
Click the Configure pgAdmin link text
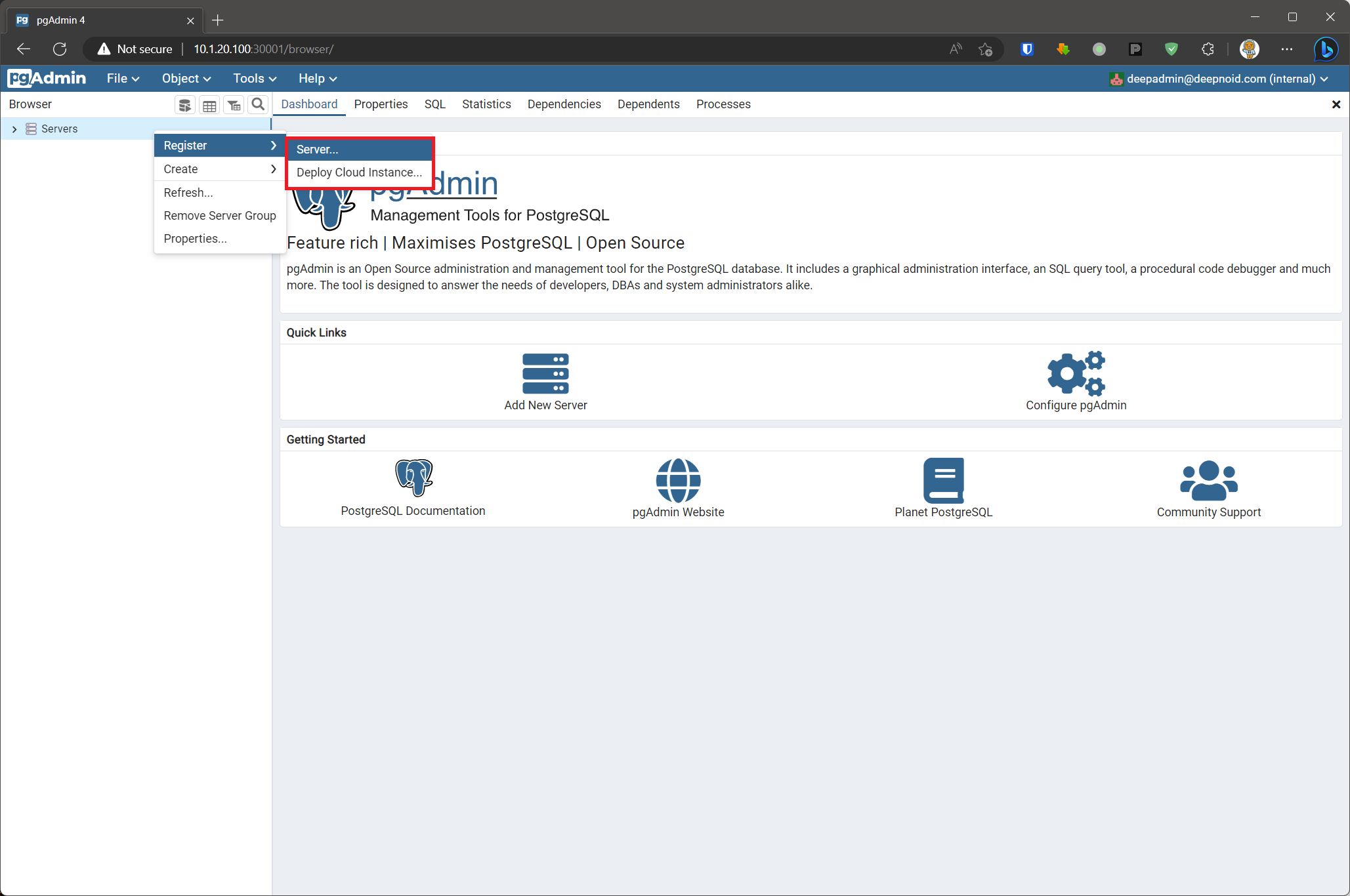point(1076,405)
